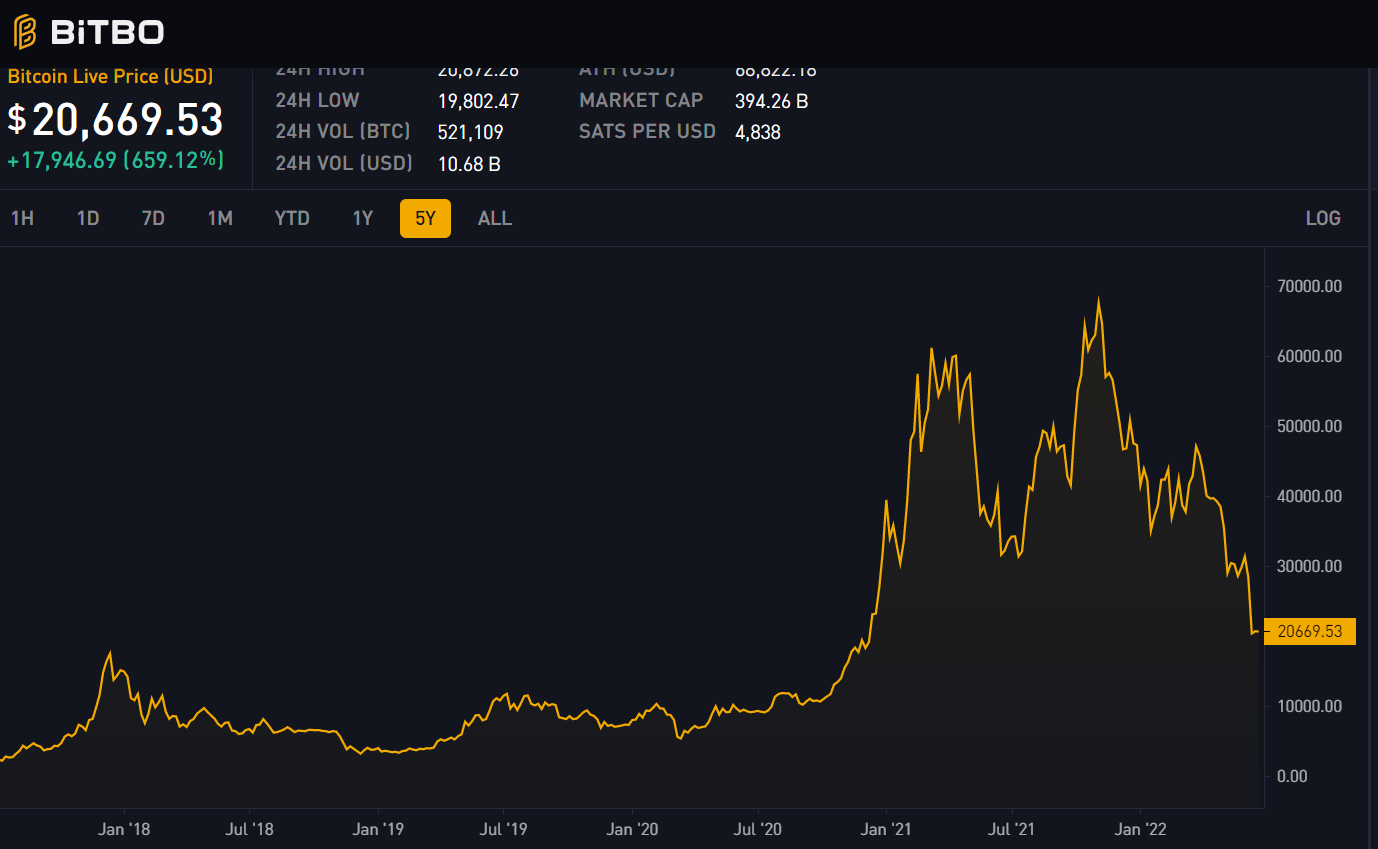This screenshot has height=849, width=1378.
Task: Click the Jan '22 date axis label
Action: click(1141, 829)
